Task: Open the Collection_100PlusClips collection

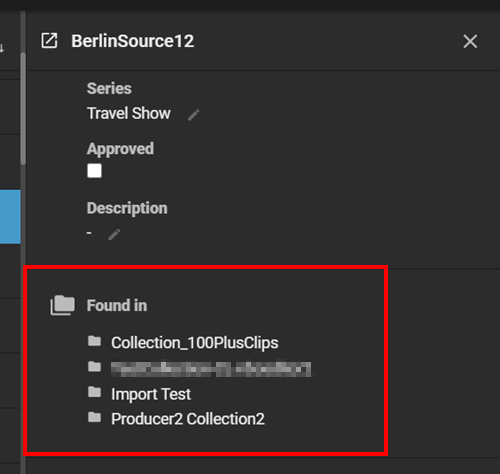Action: pyautogui.click(x=195, y=343)
